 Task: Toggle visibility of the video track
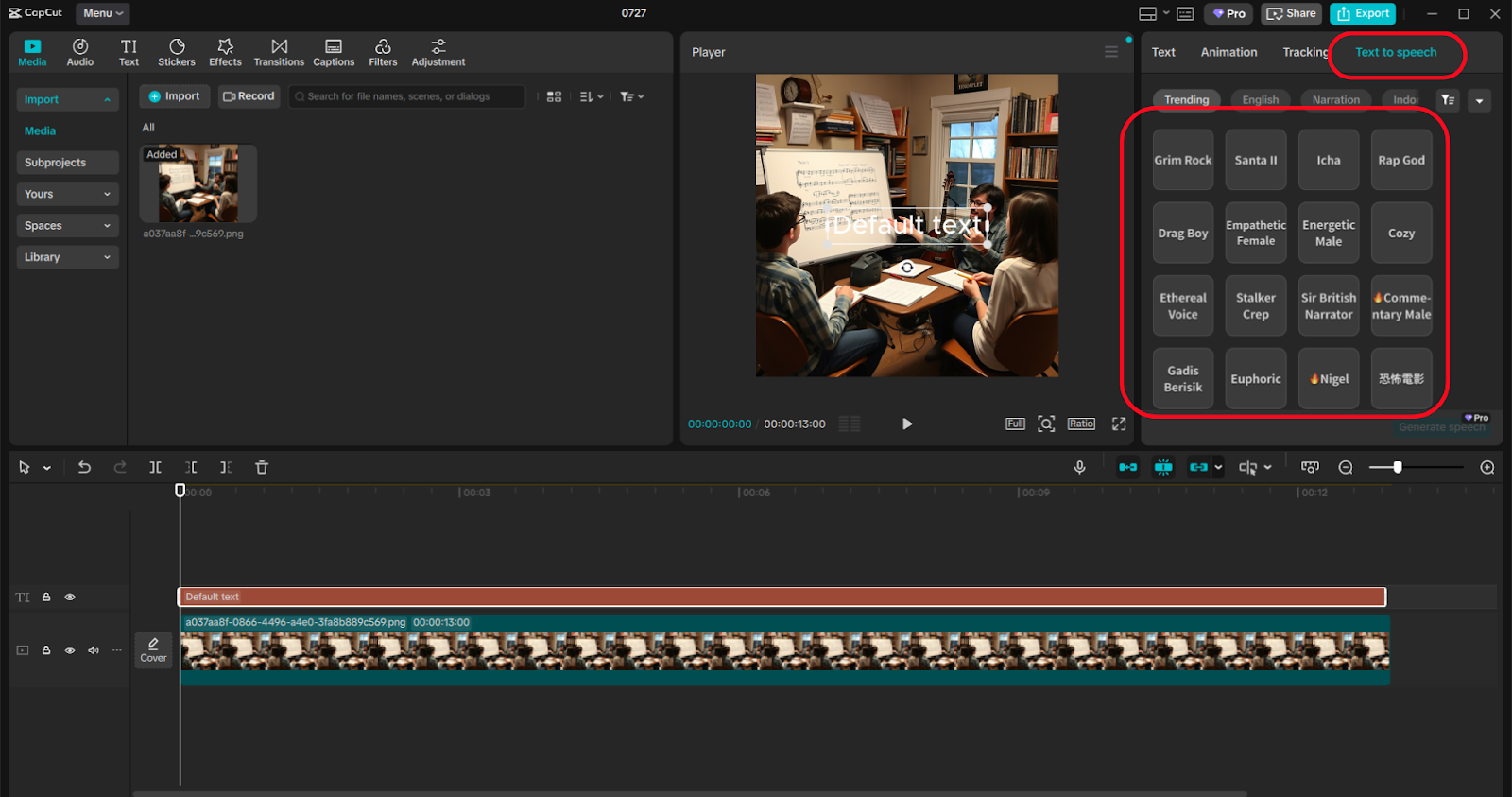70,650
